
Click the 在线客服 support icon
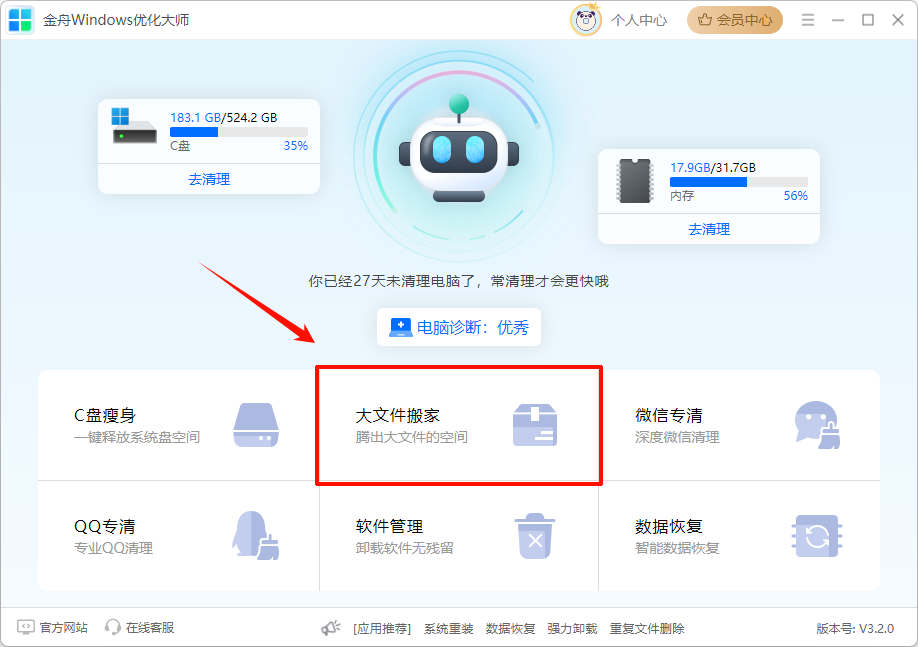coord(114,628)
